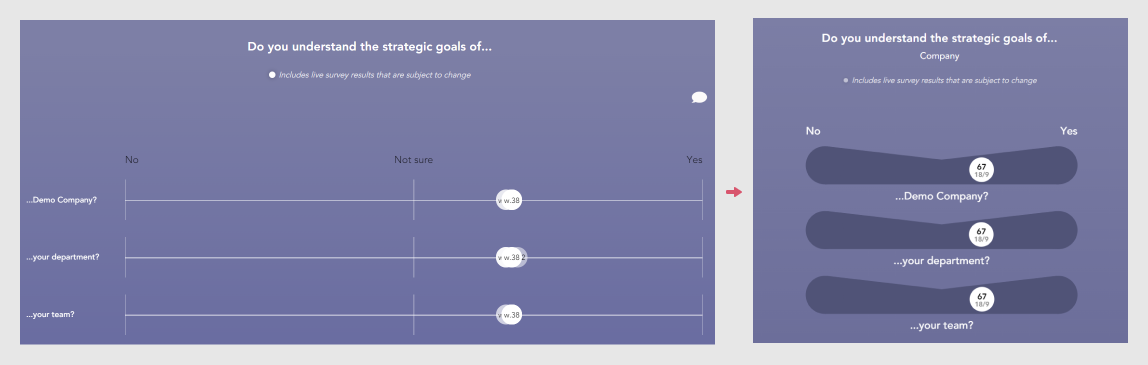This screenshot has height=365, width=1148.
Task: Click the red arrow between panels
Action: pyautogui.click(x=734, y=192)
